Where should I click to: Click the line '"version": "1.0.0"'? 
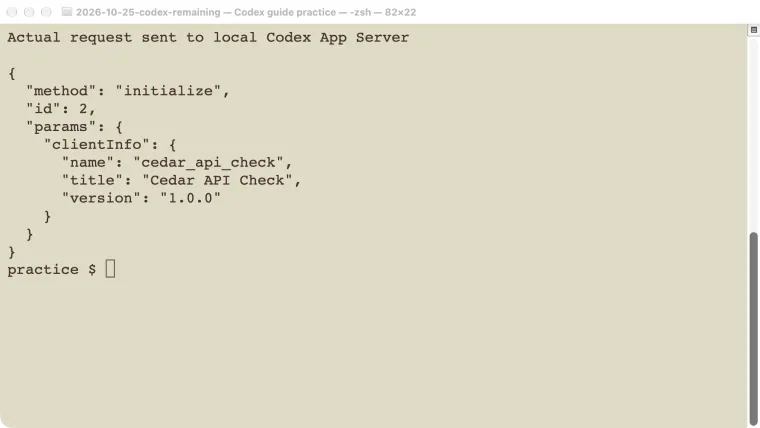coord(141,198)
